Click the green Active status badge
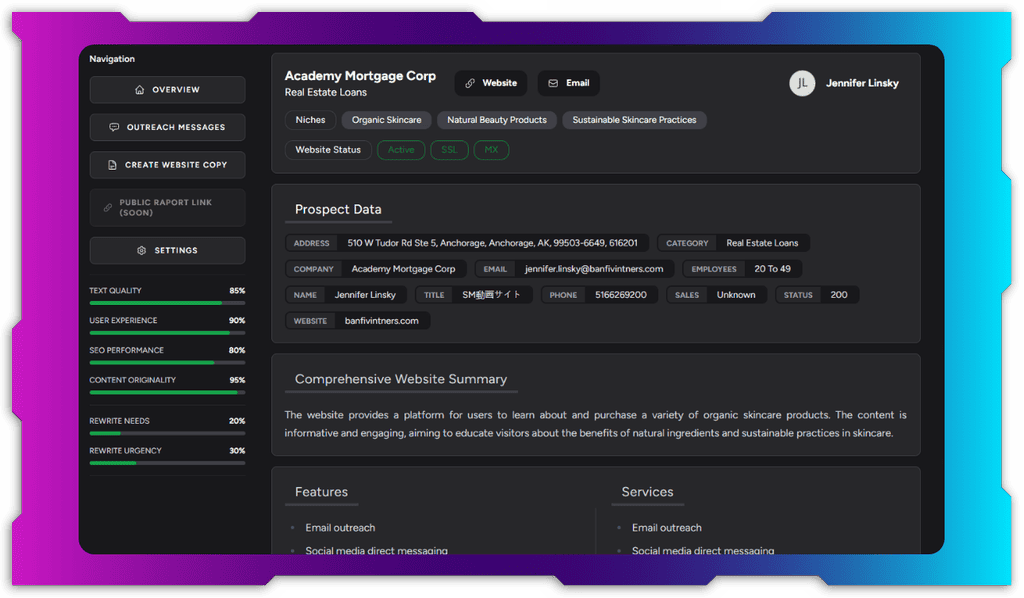This screenshot has height=598, width=1024. pyautogui.click(x=401, y=150)
